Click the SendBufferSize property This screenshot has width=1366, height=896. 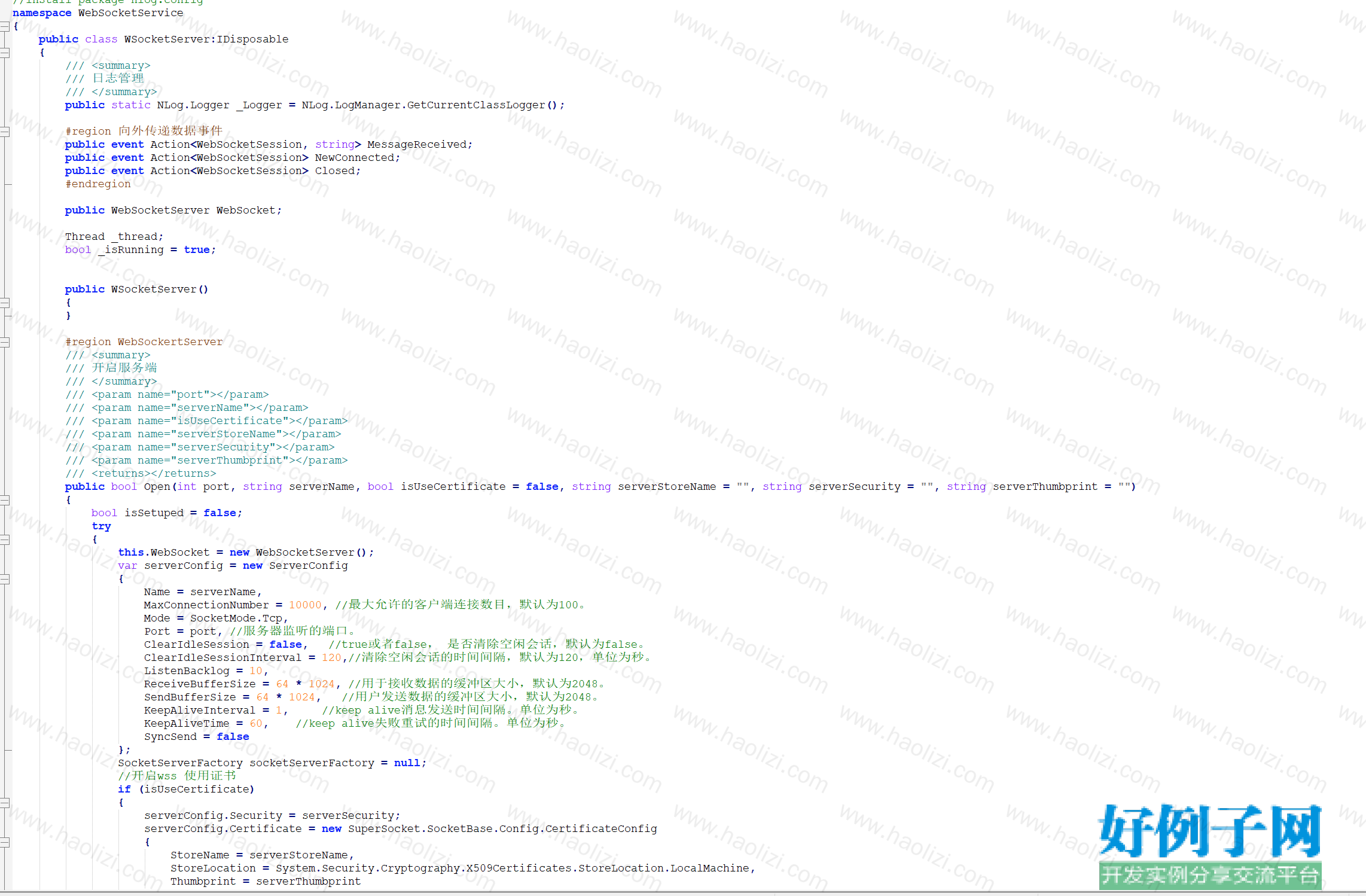coord(190,697)
